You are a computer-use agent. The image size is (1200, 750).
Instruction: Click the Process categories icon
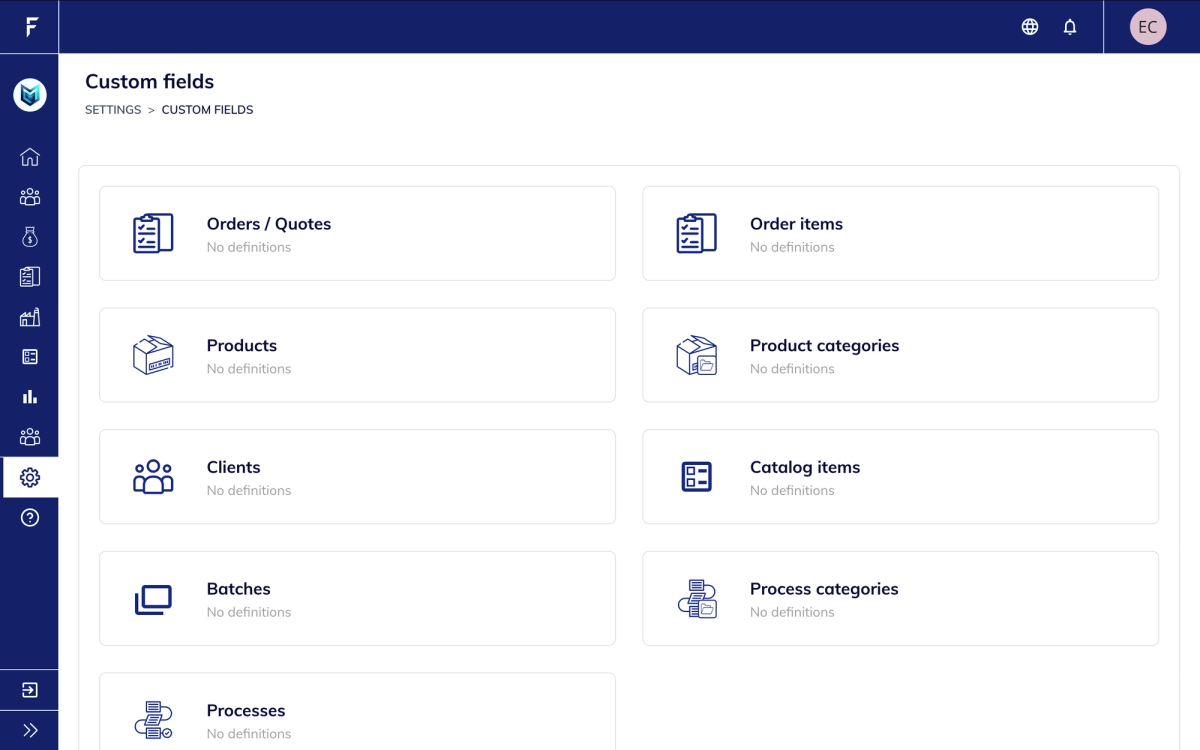[697, 598]
